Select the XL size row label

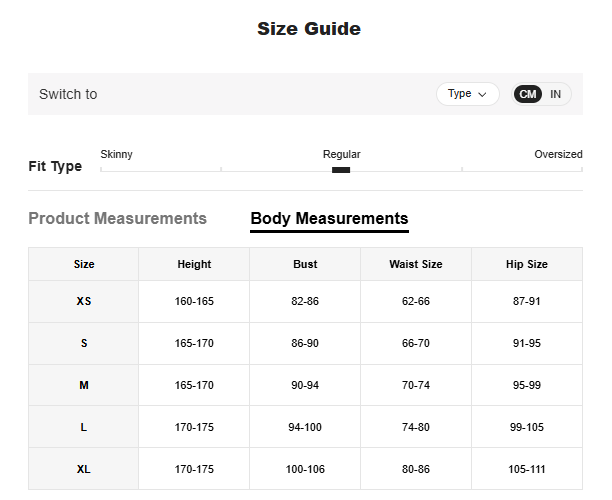(x=84, y=469)
